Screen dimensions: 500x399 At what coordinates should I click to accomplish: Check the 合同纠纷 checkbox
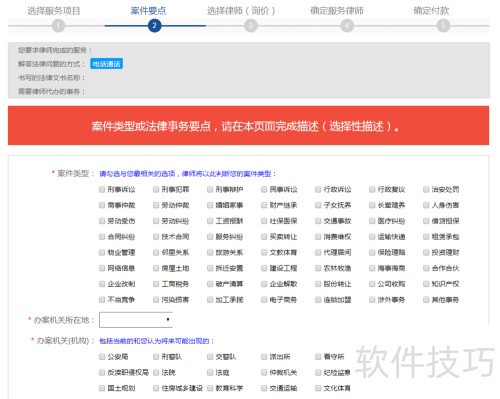[102, 237]
